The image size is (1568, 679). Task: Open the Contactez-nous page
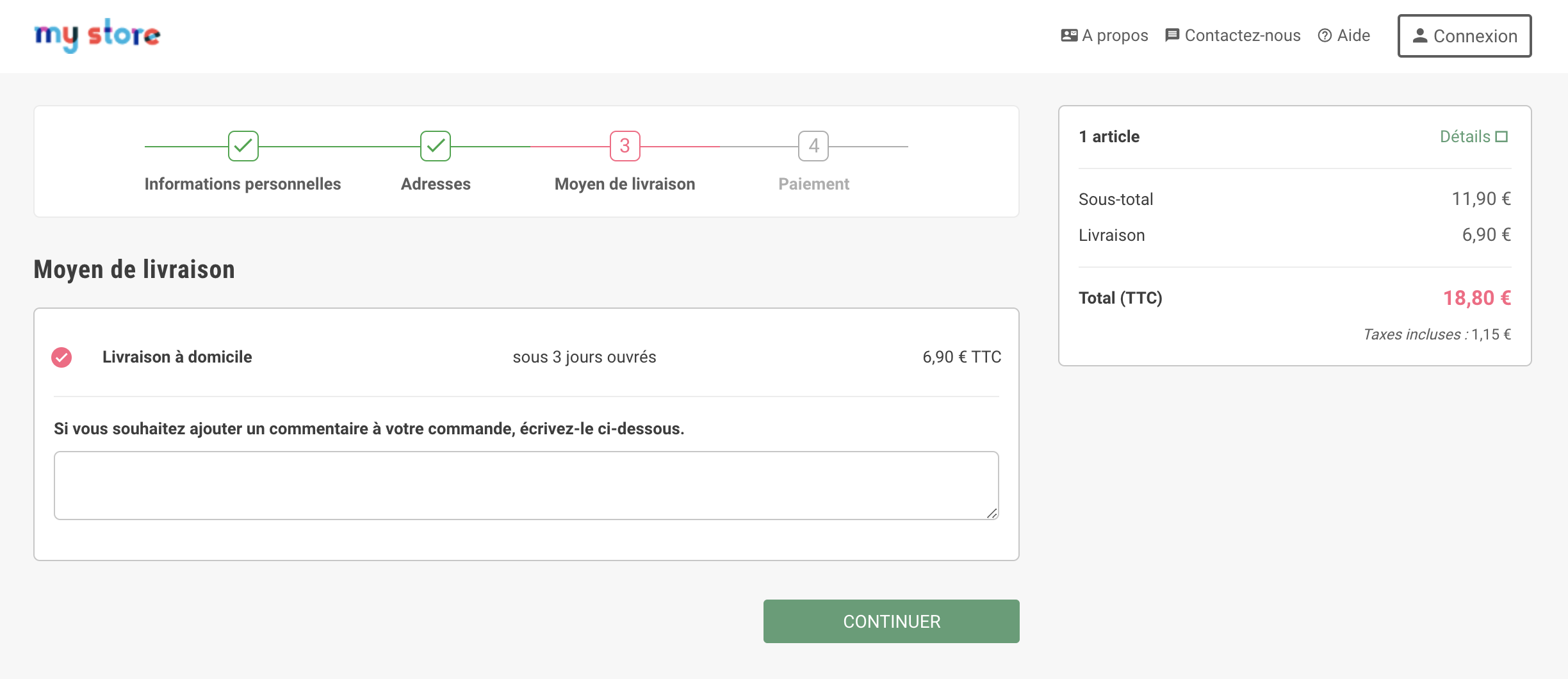(x=1242, y=35)
